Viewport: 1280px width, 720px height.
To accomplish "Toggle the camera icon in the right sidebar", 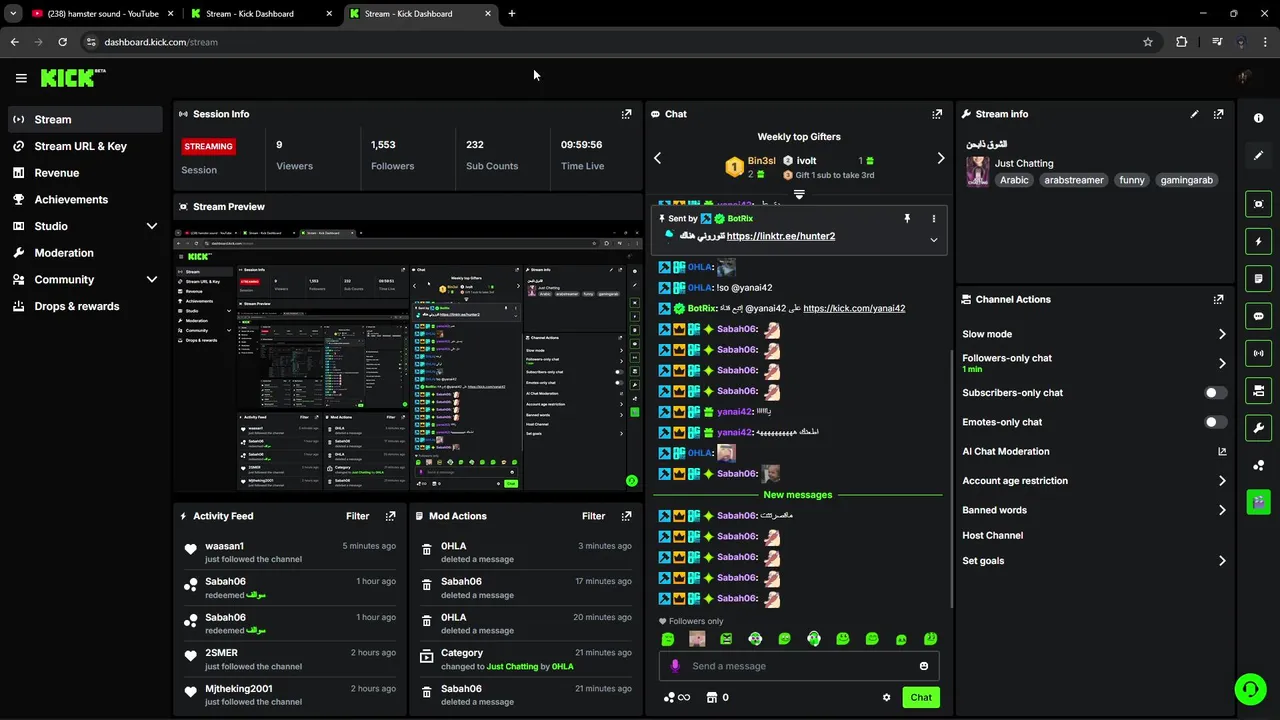I will click(x=1258, y=390).
